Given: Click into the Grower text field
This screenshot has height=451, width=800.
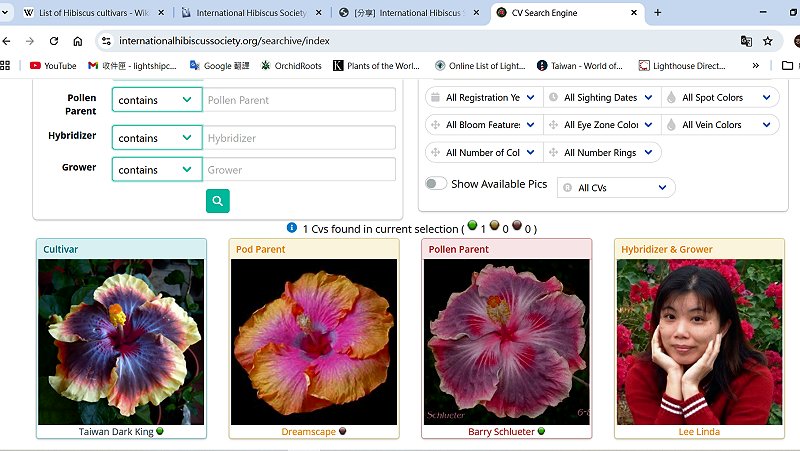Looking at the screenshot, I should [299, 170].
